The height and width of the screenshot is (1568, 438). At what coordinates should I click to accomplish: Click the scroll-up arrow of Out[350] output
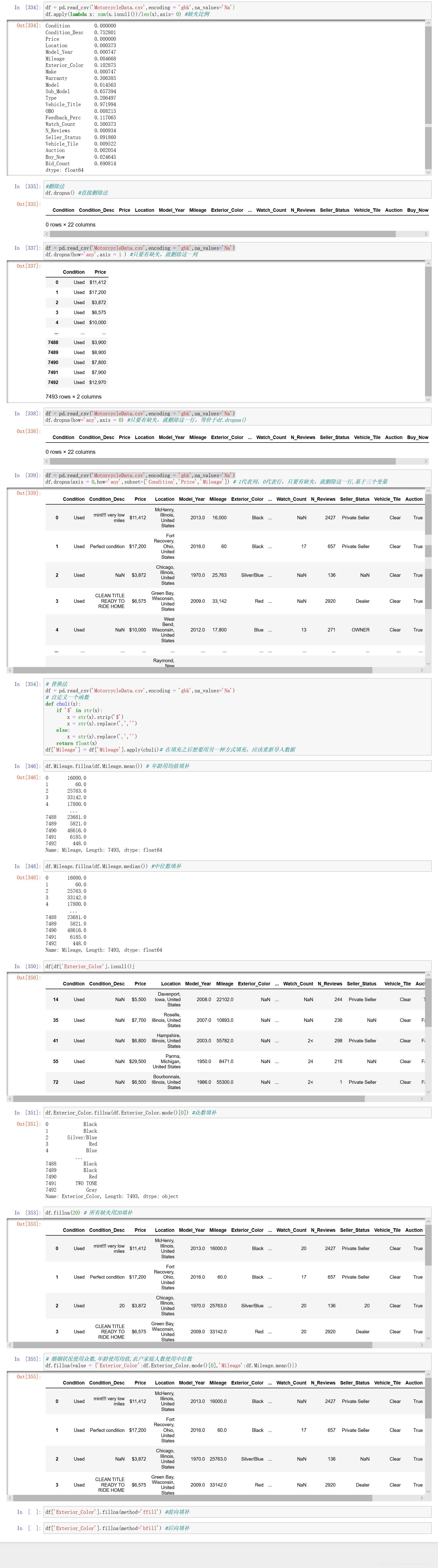pos(428,975)
